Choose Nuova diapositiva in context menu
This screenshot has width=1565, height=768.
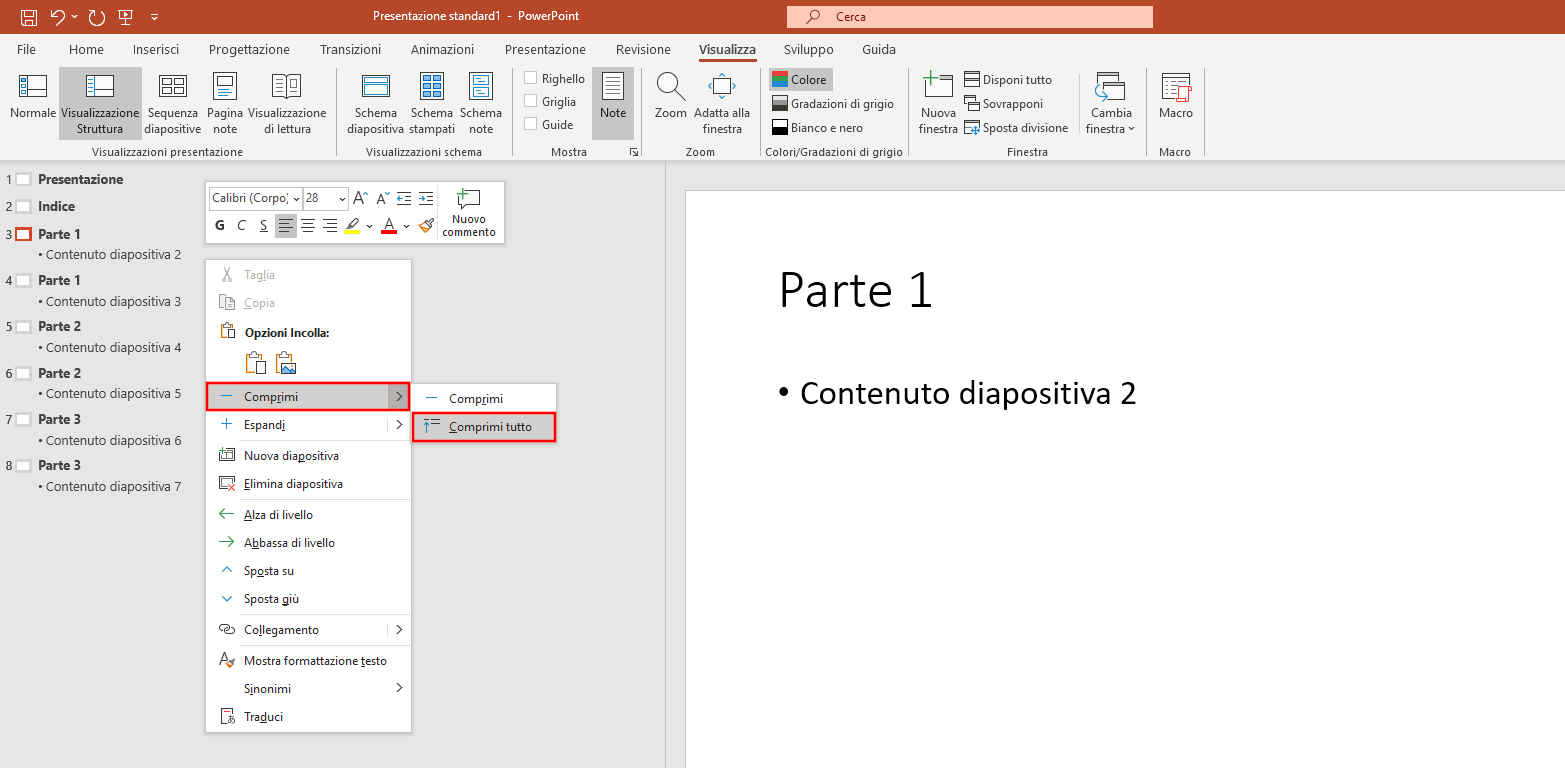tap(308, 455)
